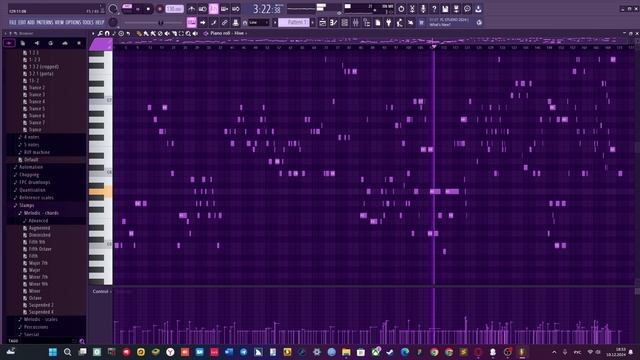Open the Pattern 1 selector

tap(293, 22)
